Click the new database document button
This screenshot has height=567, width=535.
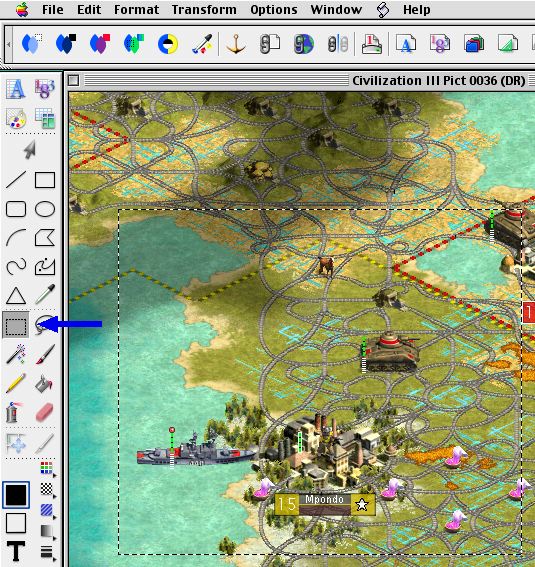tap(474, 44)
